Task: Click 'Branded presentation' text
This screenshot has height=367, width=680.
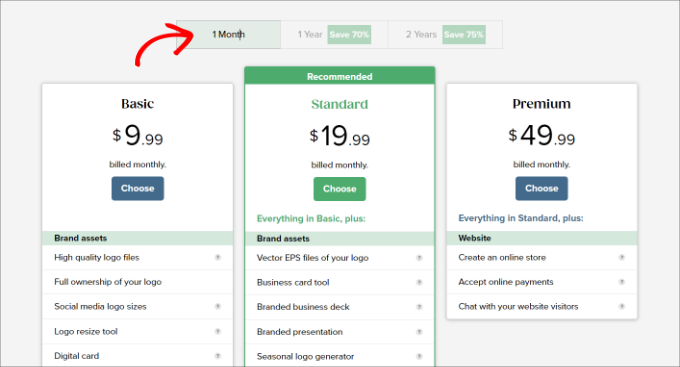Action: [300, 332]
